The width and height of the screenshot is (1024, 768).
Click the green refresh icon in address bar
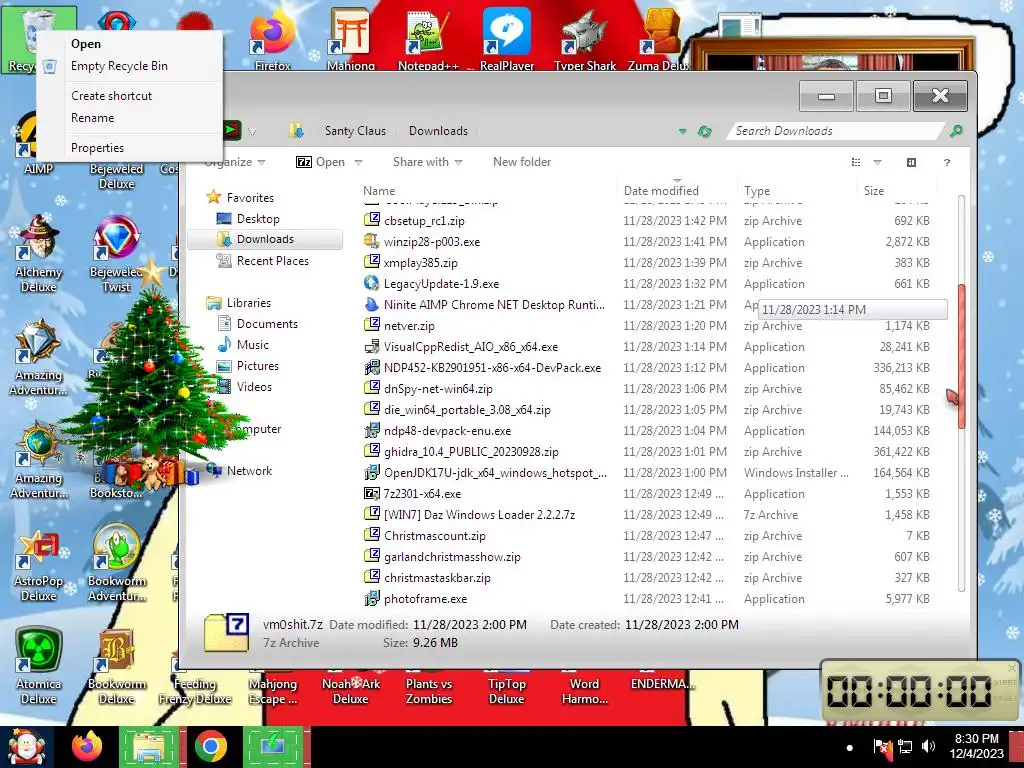[704, 131]
